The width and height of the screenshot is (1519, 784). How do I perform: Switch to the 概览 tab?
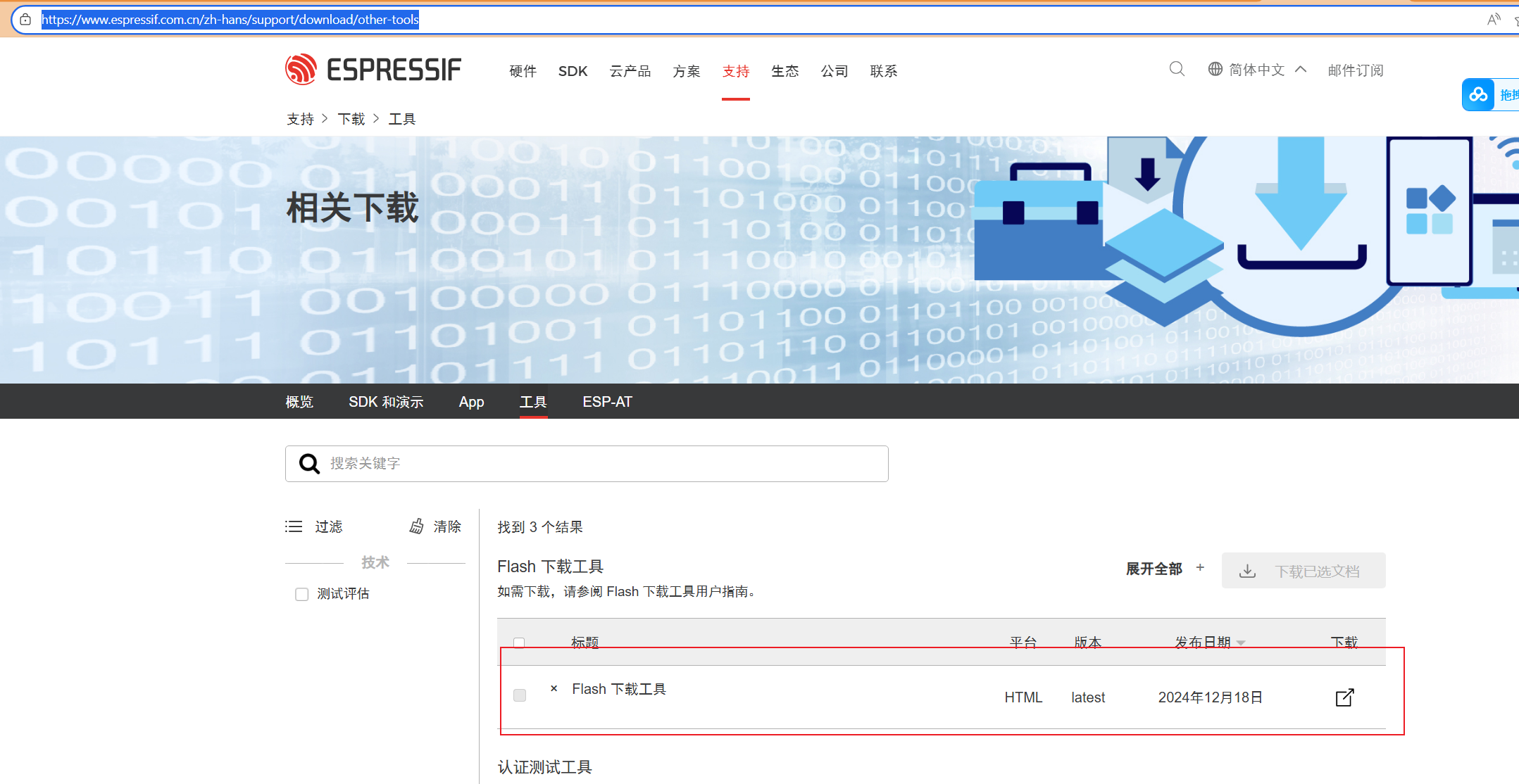[x=299, y=402]
